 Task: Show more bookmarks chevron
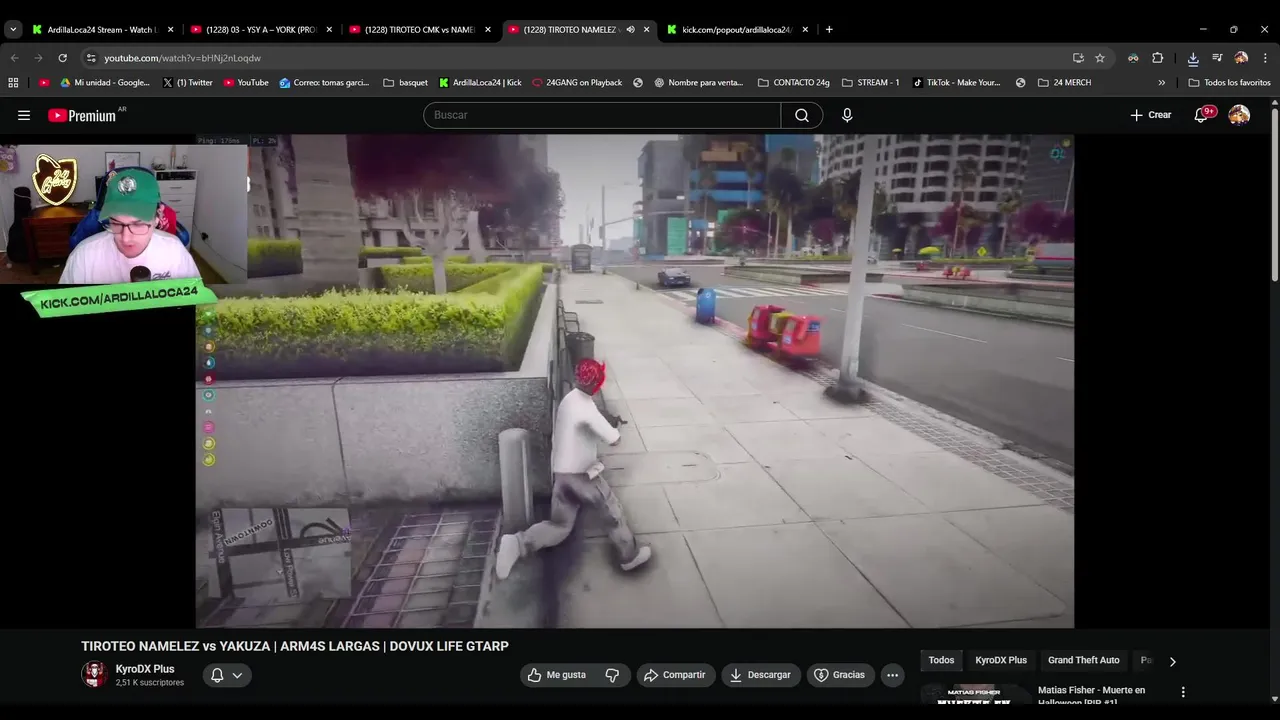[1161, 83]
